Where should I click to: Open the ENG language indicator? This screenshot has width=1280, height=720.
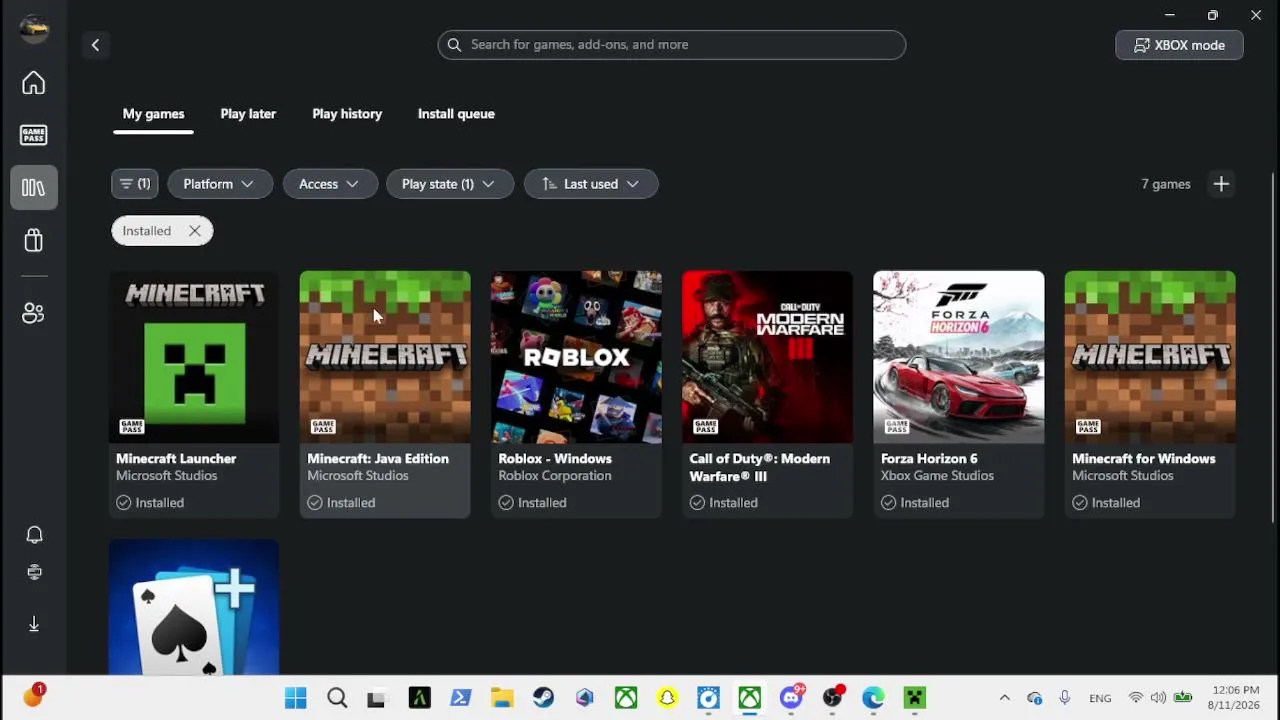point(1100,698)
